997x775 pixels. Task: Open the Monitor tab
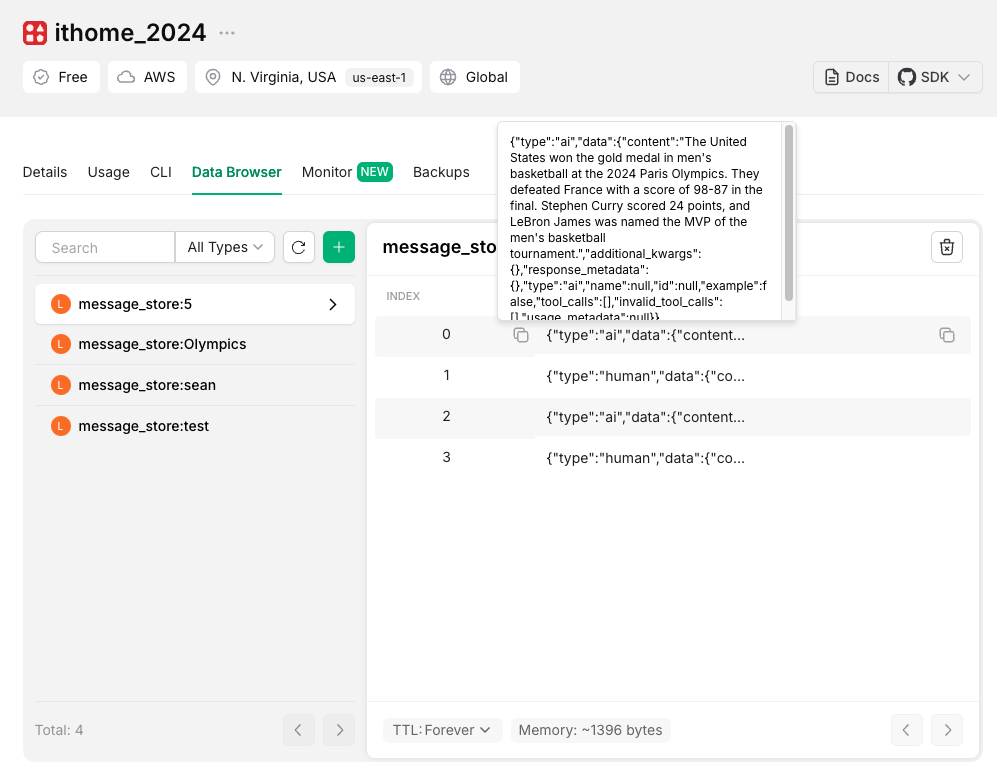click(327, 172)
